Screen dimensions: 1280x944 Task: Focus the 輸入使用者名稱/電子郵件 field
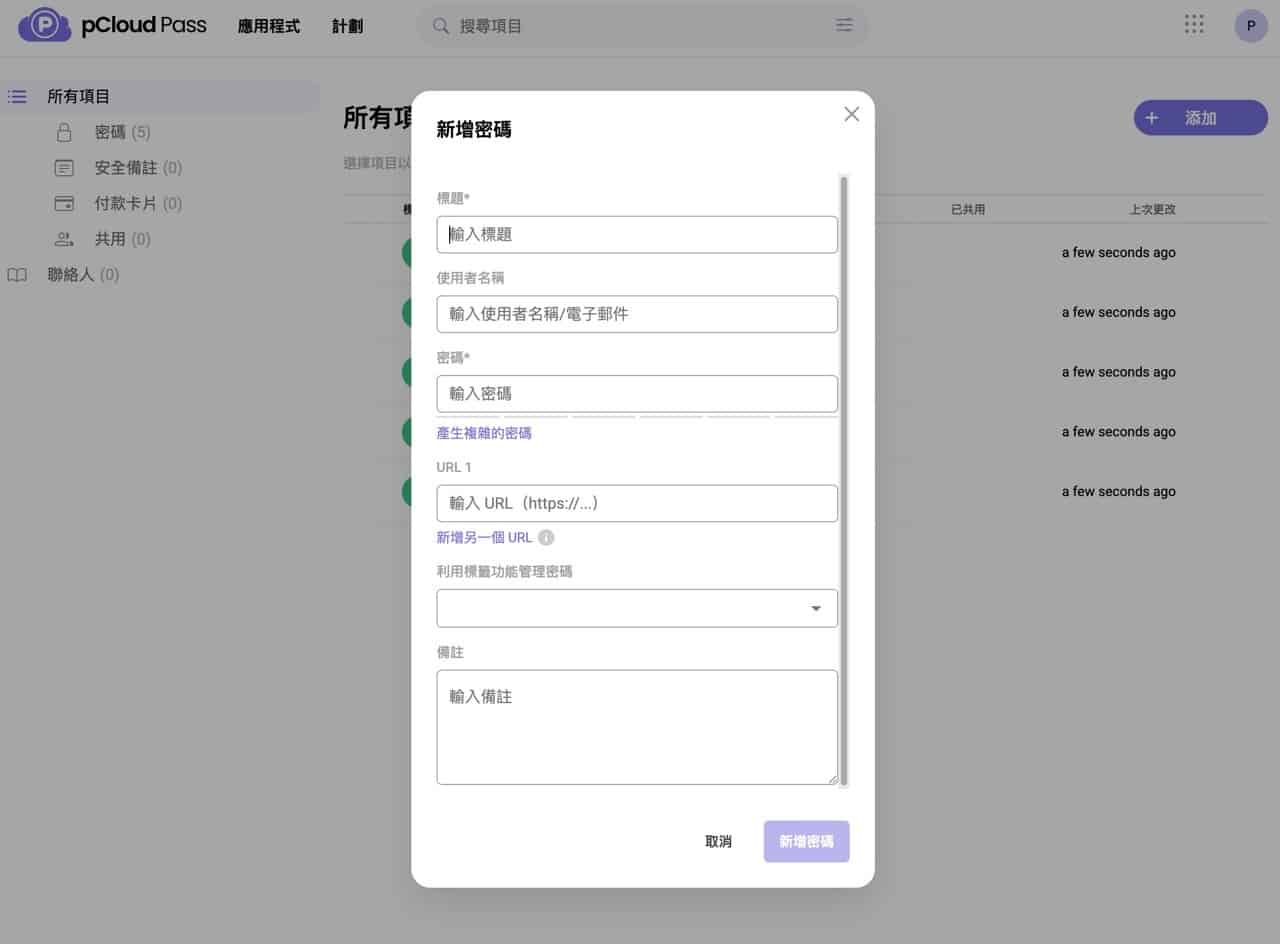[637, 314]
